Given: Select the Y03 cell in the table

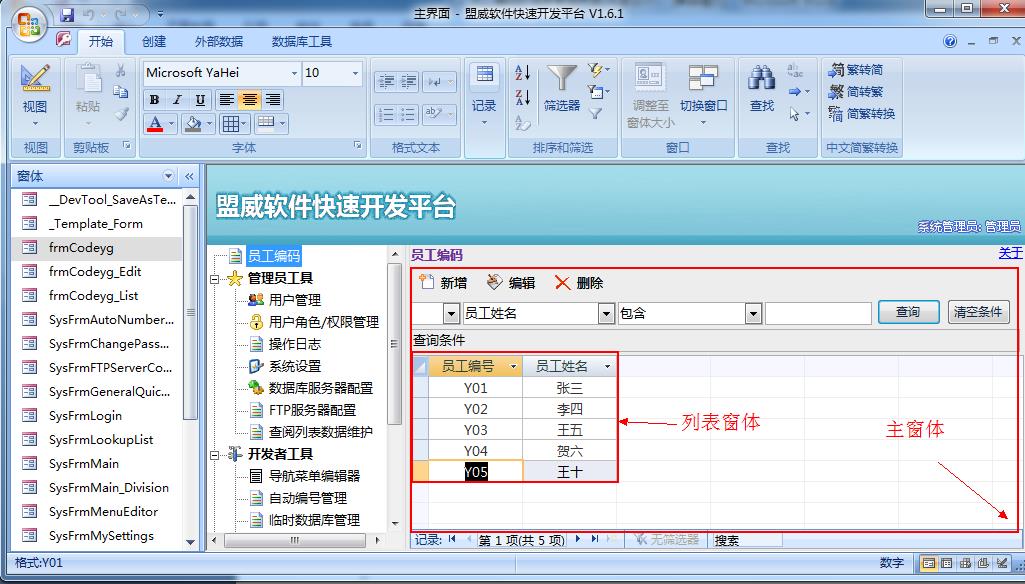Looking at the screenshot, I should click(x=476, y=430).
